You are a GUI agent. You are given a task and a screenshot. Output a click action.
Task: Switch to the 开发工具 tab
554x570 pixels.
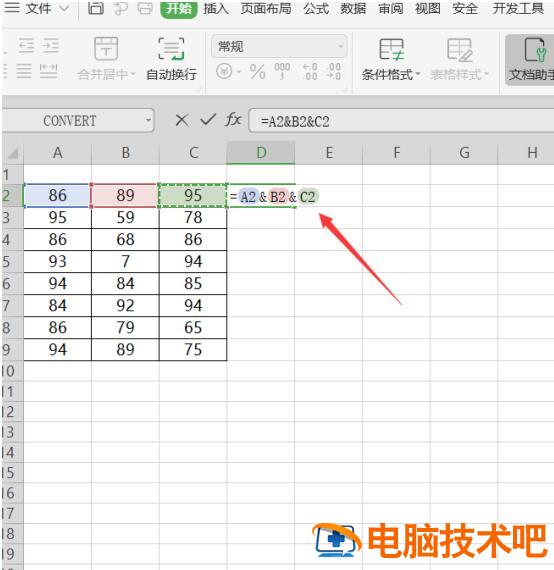click(518, 9)
